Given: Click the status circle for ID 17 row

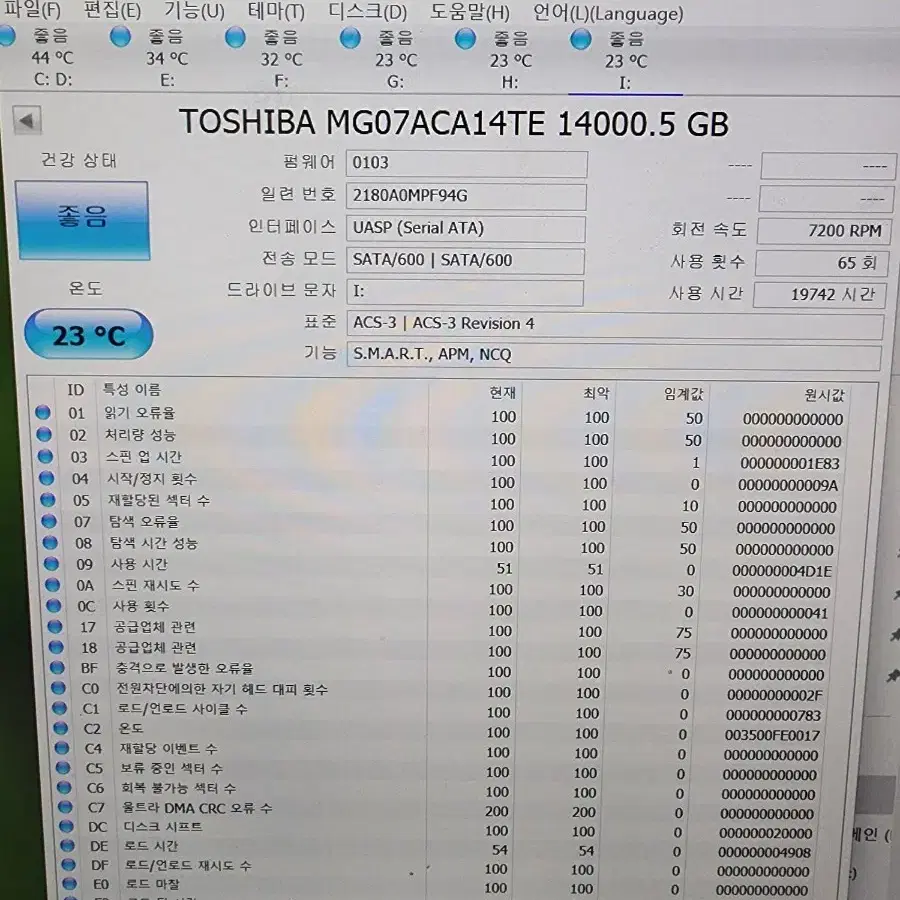Looking at the screenshot, I should [55, 626].
